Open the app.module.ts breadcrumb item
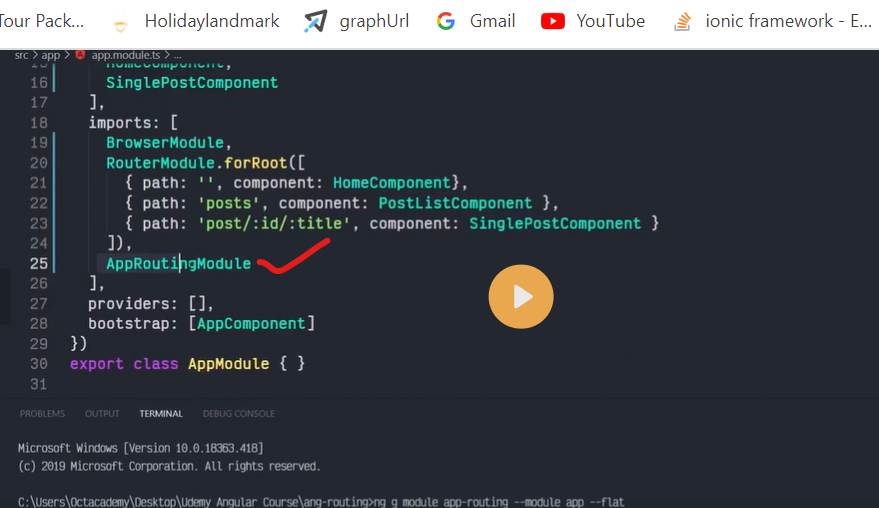Screen dimensions: 879x508 tap(126, 55)
